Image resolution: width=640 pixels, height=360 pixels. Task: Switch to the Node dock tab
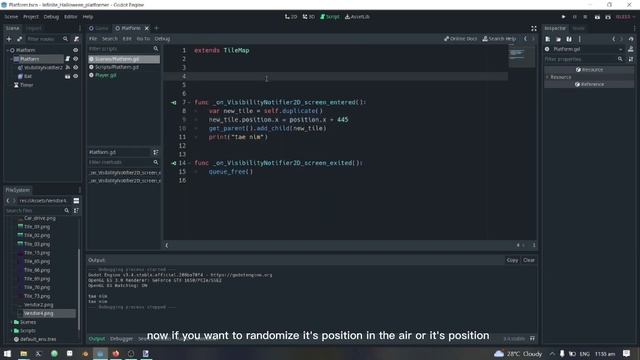click(578, 28)
